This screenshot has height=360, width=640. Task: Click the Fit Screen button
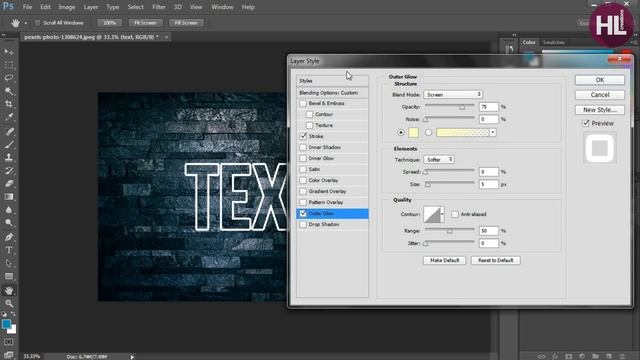145,23
